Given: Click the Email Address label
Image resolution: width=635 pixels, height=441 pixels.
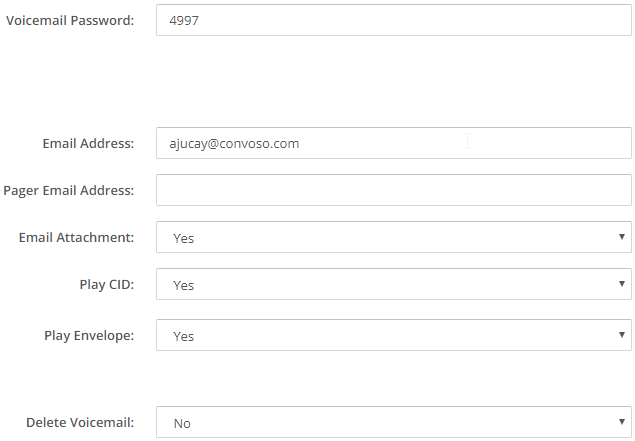Looking at the screenshot, I should [88, 143].
